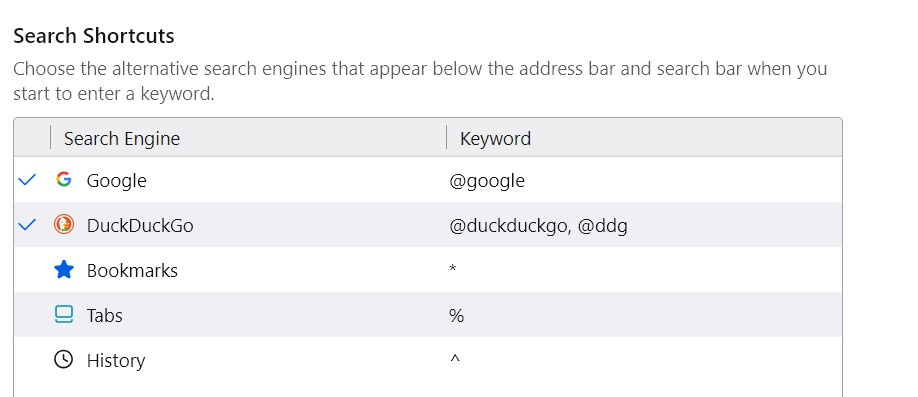Screen dimensions: 918x397
Task: Enable the Tabs shortcut checkbox
Action: pos(27,314)
